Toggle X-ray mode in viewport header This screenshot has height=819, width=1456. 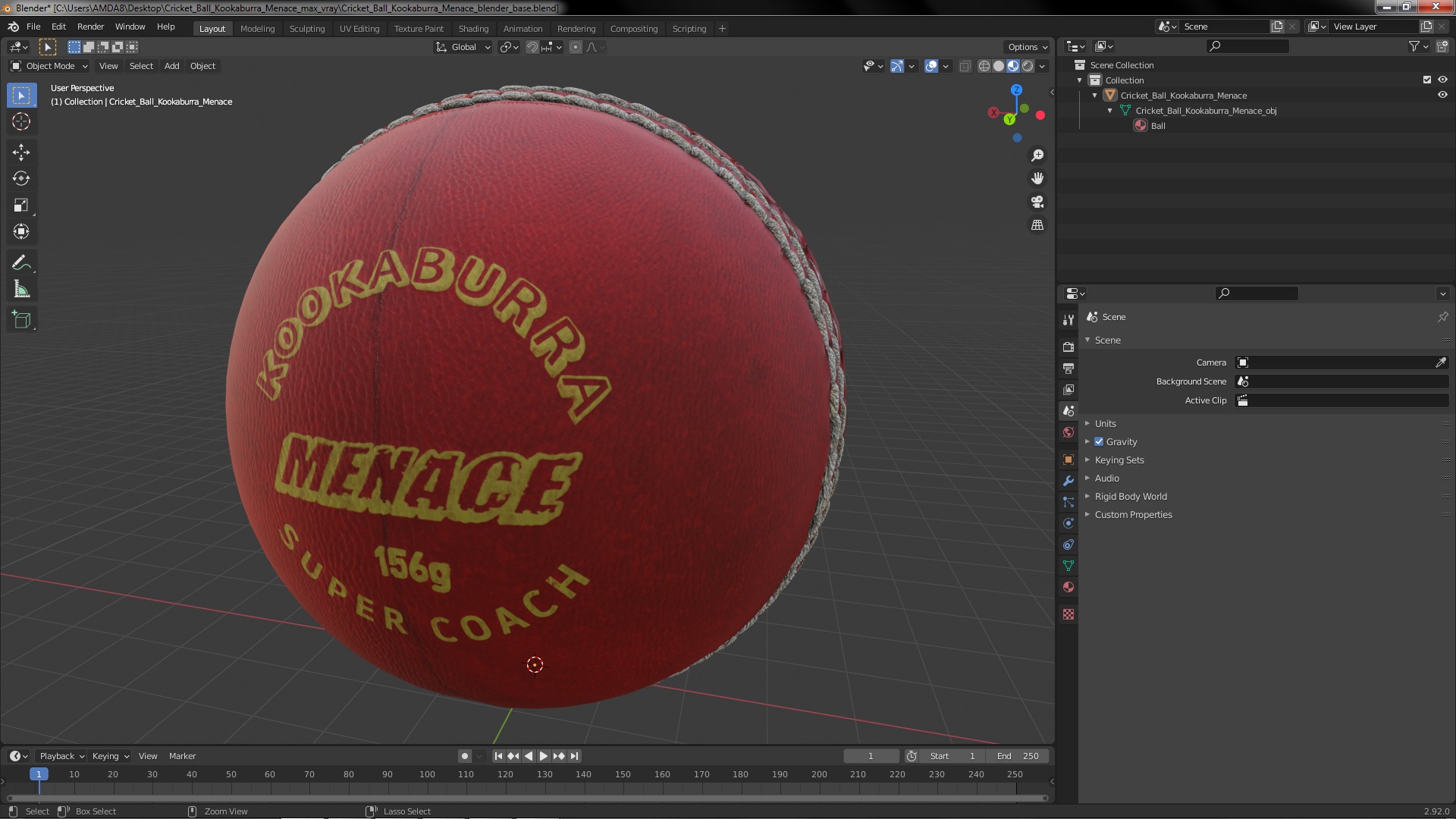point(965,66)
